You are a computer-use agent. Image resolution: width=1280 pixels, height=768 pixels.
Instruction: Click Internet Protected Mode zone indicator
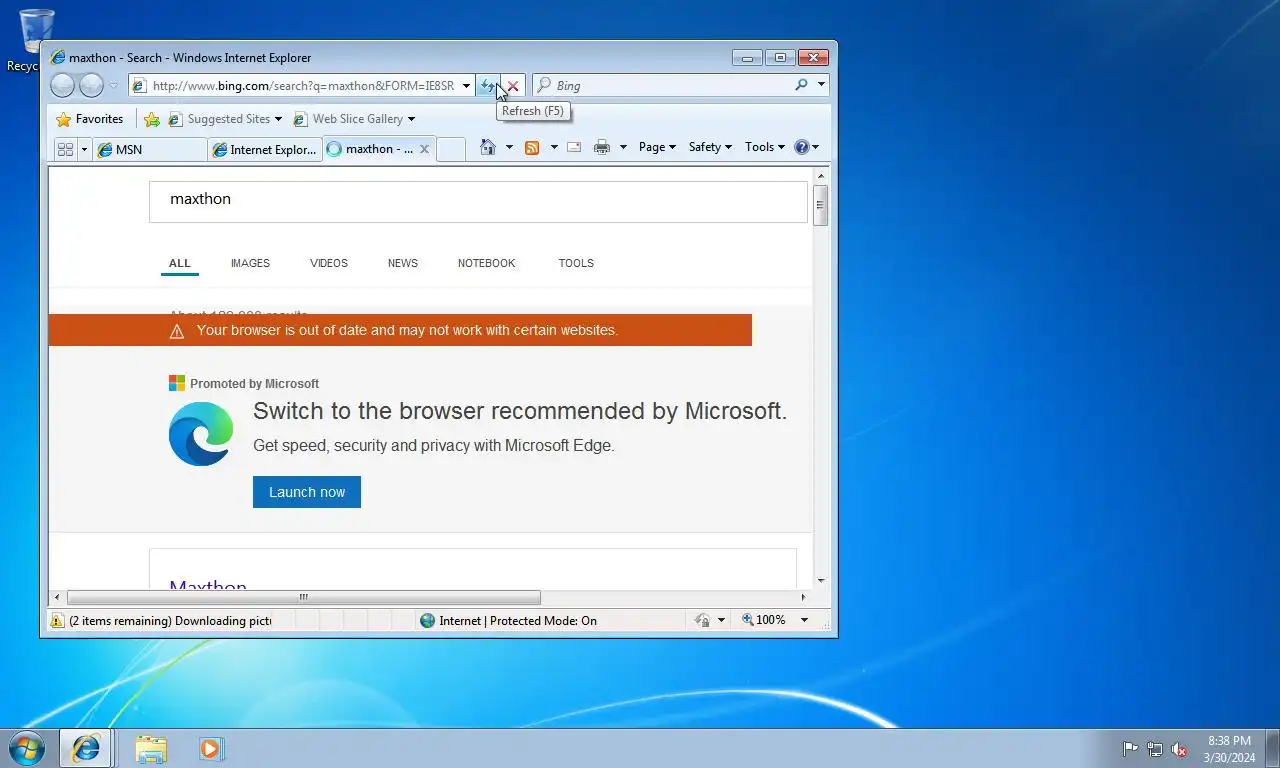click(508, 621)
